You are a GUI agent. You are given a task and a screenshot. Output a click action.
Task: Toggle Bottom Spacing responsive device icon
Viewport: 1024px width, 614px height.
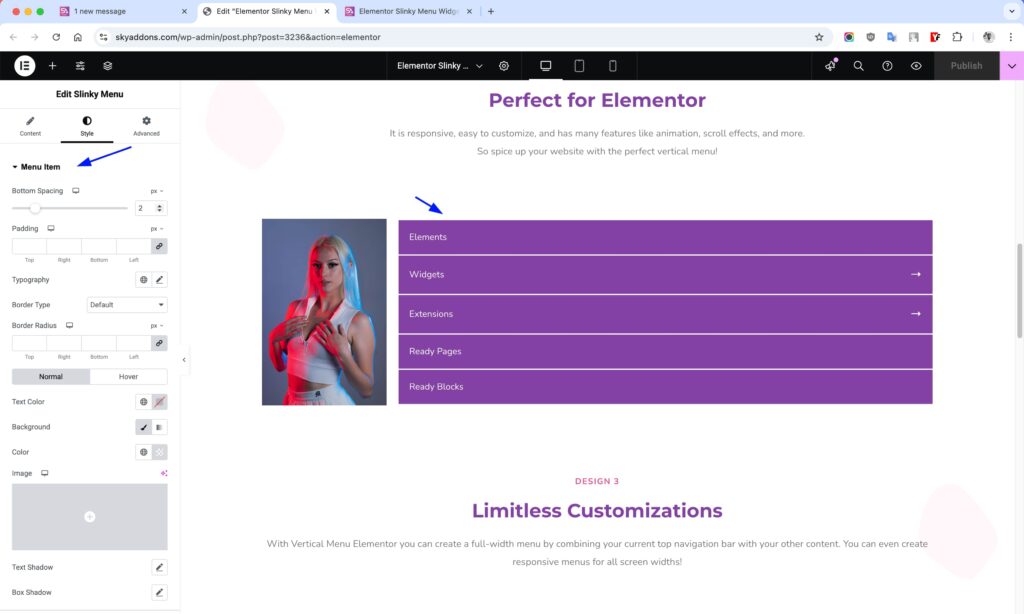[76, 191]
